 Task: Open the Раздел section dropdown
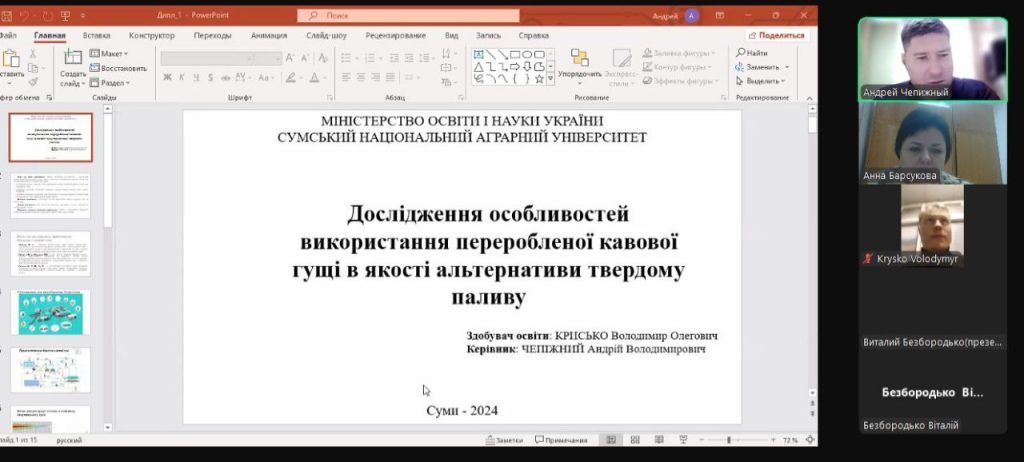pyautogui.click(x=110, y=83)
